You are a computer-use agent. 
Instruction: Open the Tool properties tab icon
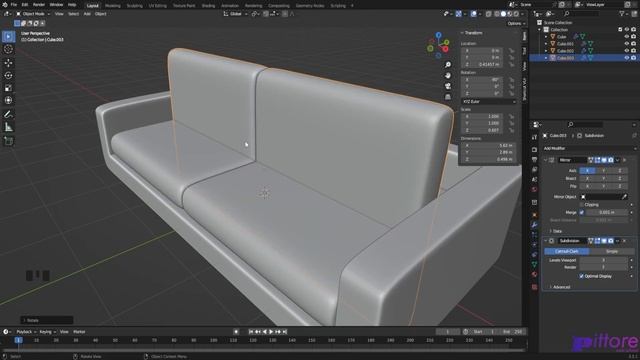click(x=534, y=138)
